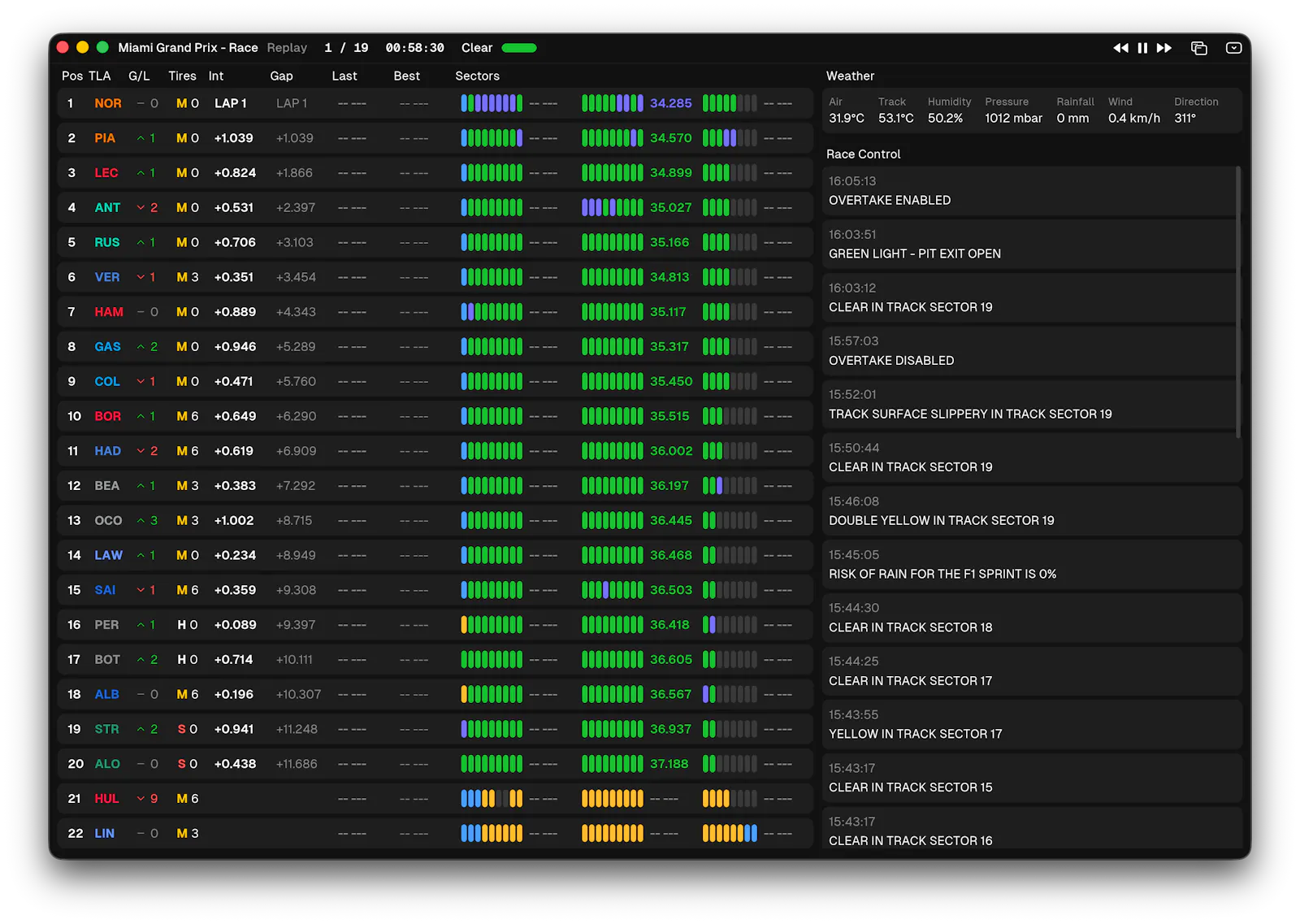Click the Race Control panel scrollbar
The image size is (1300, 924).
click(1238, 302)
